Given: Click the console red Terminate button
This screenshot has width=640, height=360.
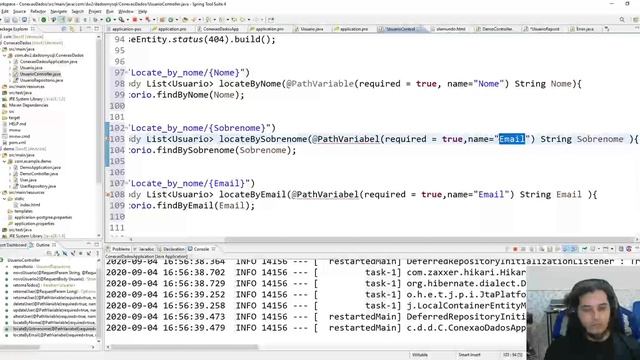Looking at the screenshot, I should [515, 249].
